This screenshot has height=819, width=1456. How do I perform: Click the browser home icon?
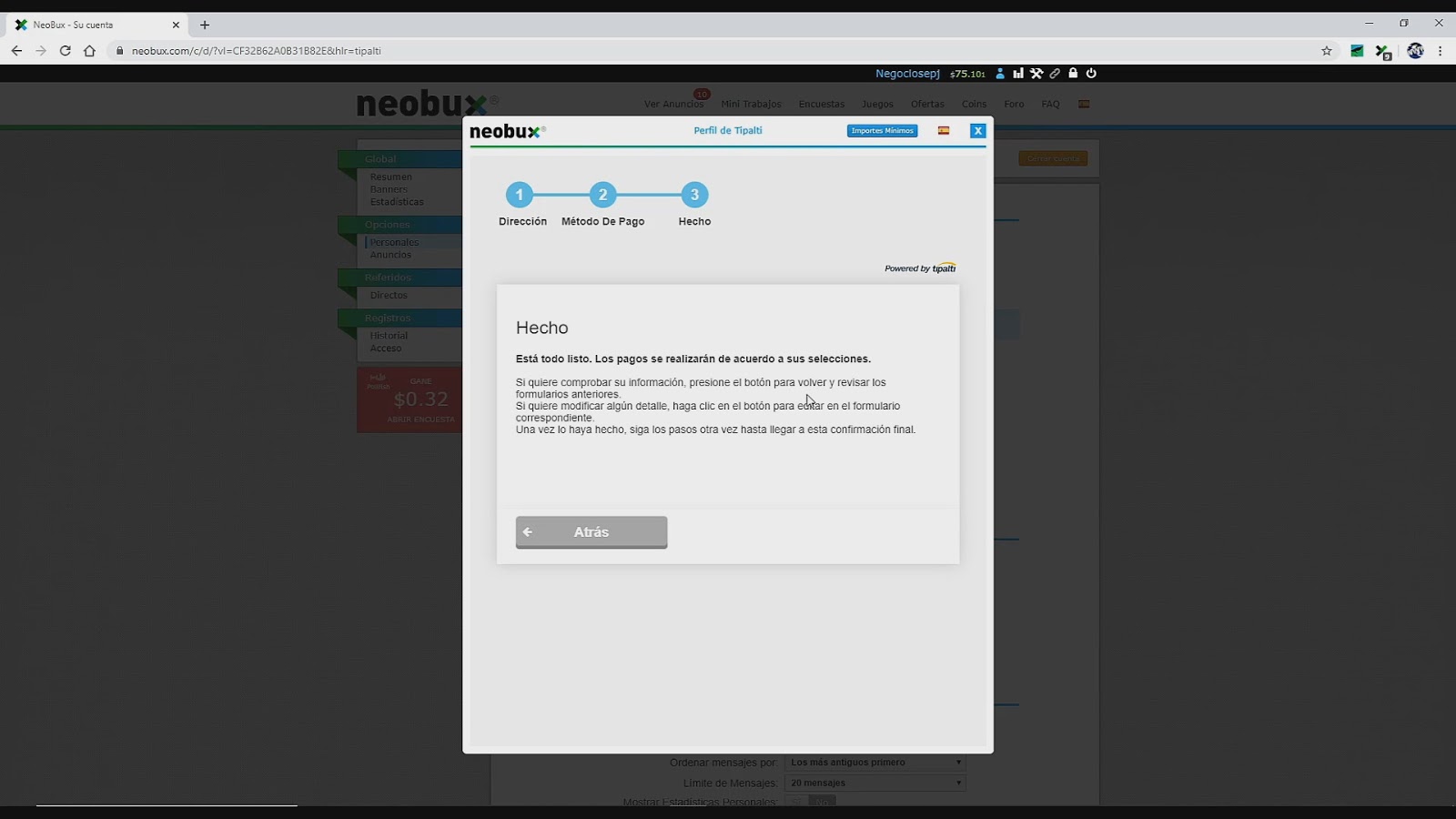coord(89,51)
